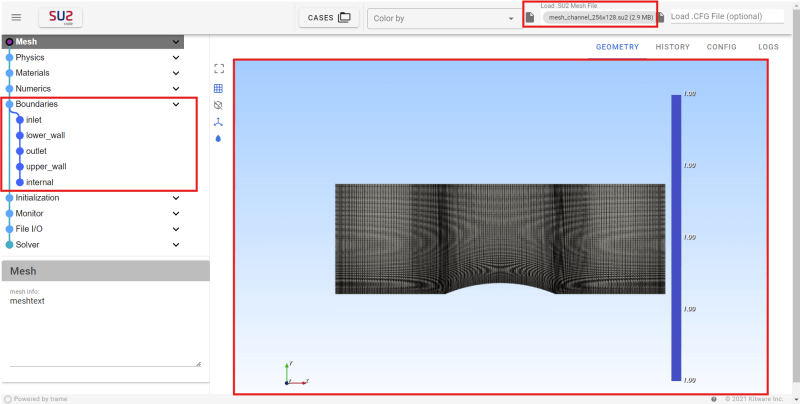Reset the camera view icon

tap(219, 69)
